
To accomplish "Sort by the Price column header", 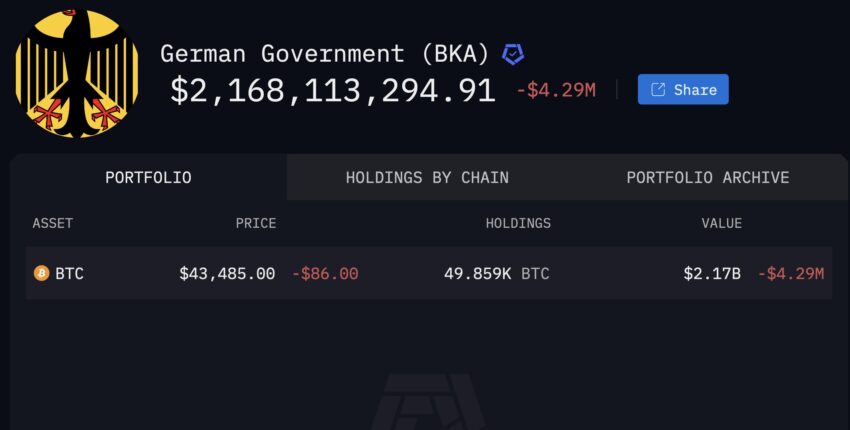I will coord(256,223).
